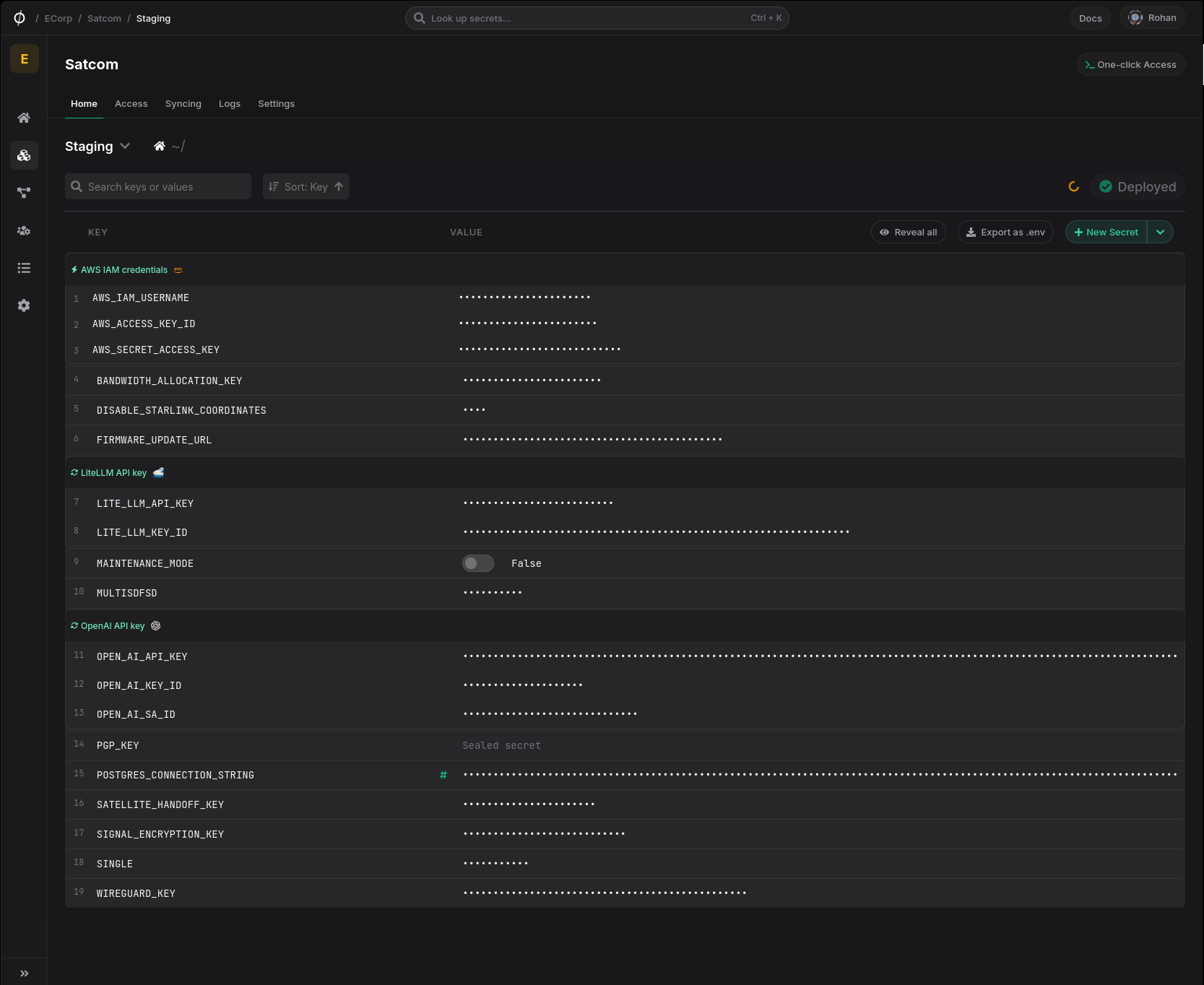Open ECorp in the breadcrumb
1204x985 pixels.
[59, 19]
